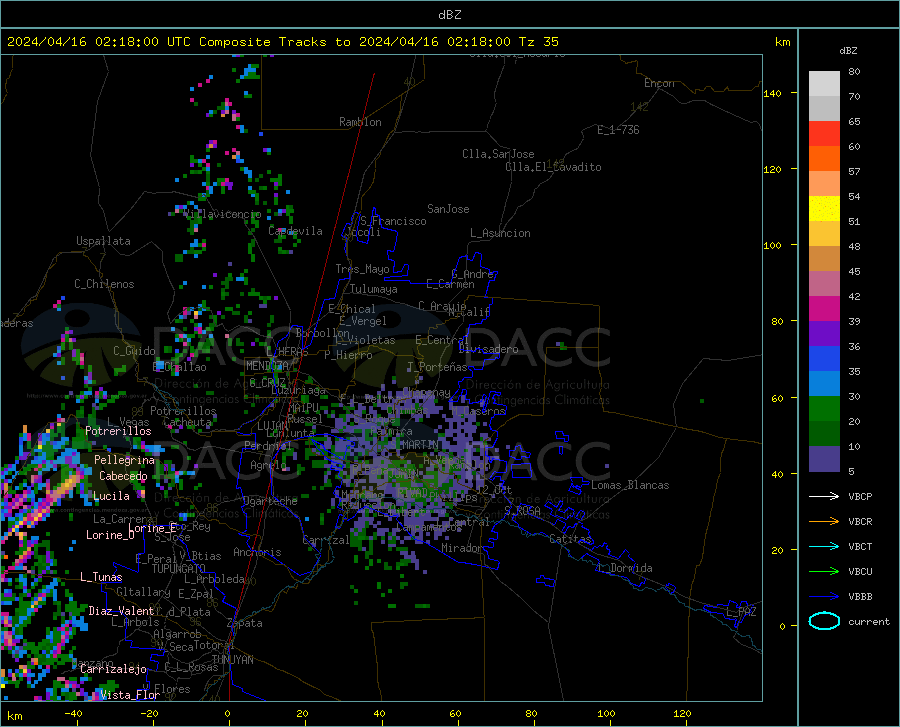Click the '140' y-axis tick label
Viewport: 900px width, 727px height.
tap(772, 93)
